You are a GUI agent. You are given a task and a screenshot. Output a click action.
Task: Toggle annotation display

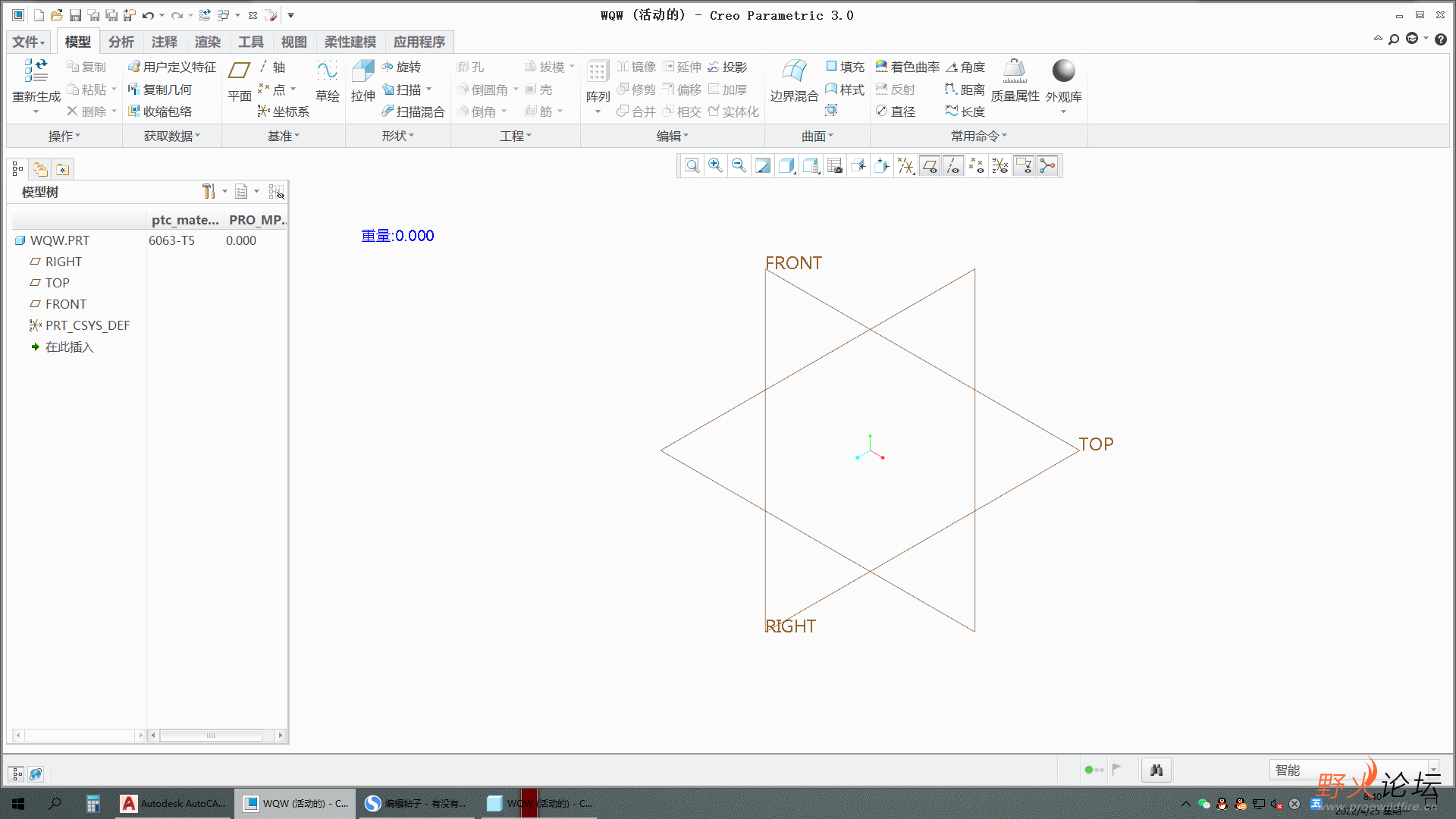point(1024,166)
